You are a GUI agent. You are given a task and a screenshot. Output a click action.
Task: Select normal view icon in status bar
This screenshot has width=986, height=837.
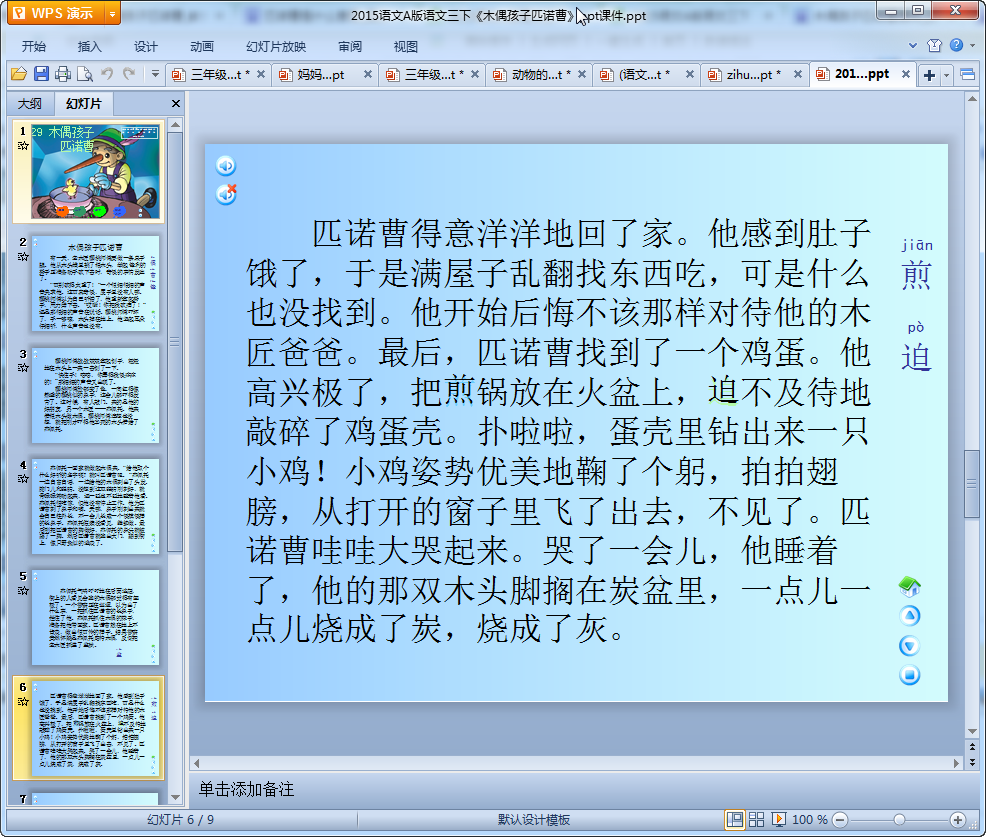(x=734, y=819)
